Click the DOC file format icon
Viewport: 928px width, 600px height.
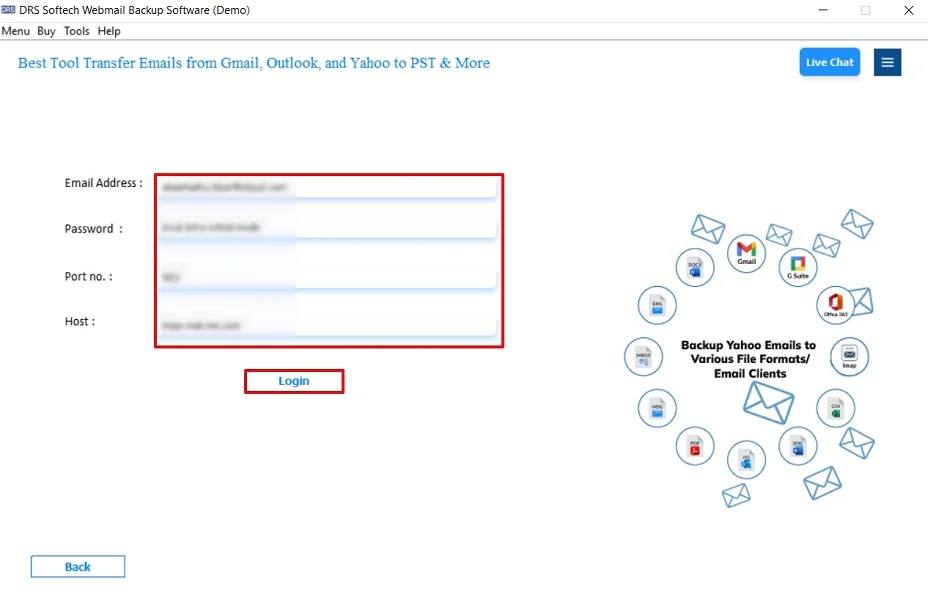point(798,446)
